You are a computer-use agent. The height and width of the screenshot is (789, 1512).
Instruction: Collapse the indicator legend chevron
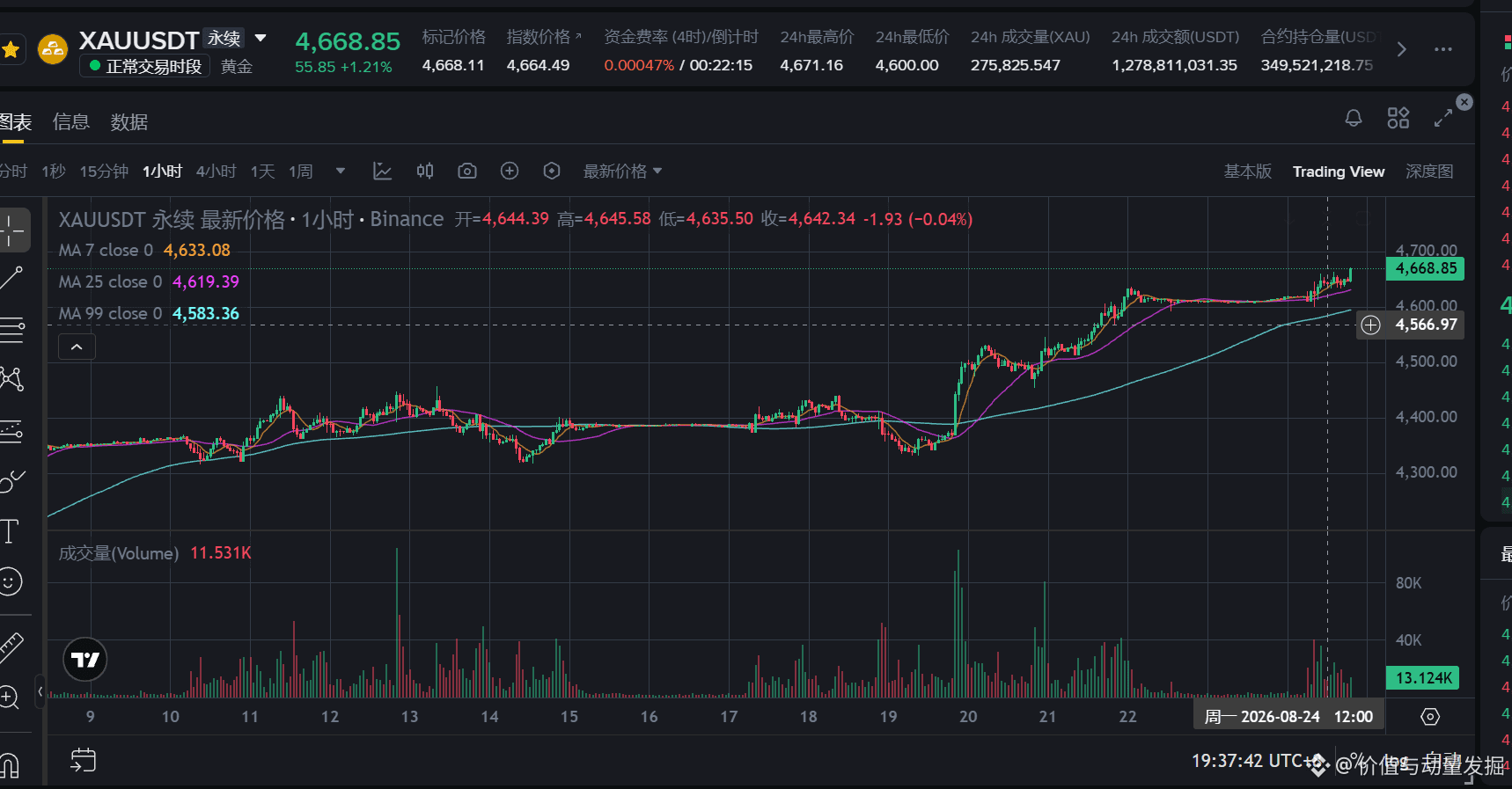coord(77,347)
